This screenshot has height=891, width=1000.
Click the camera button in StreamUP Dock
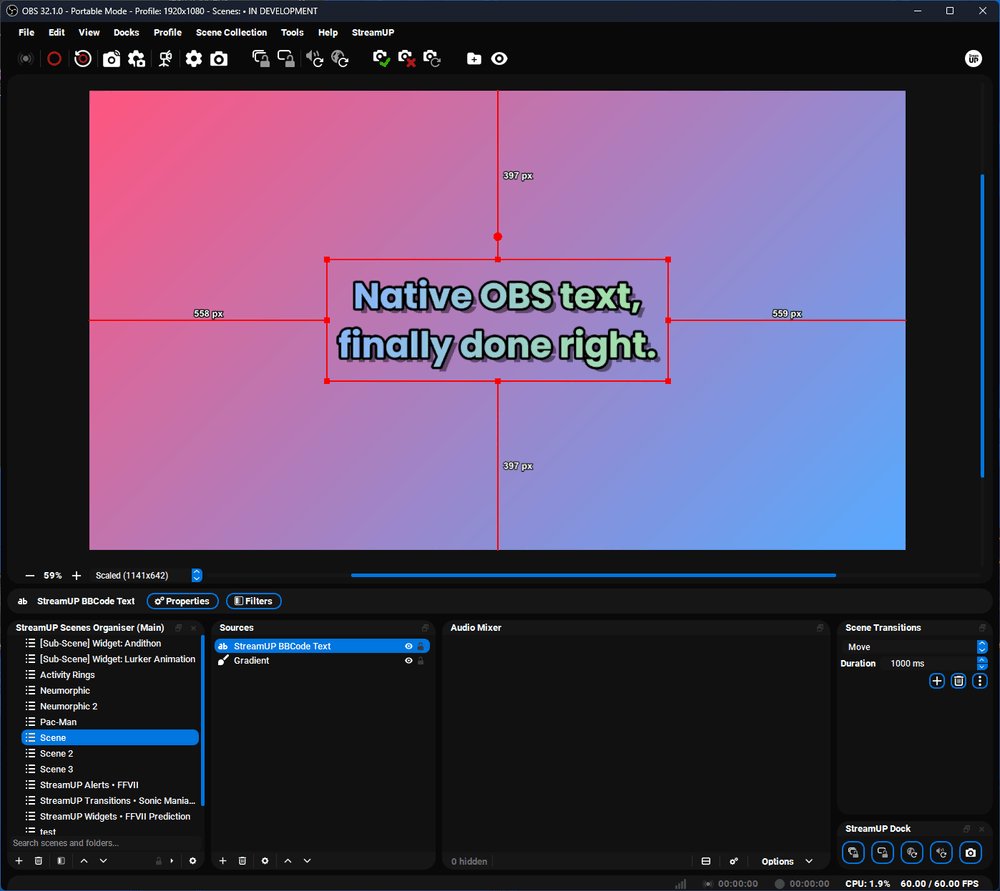click(971, 852)
